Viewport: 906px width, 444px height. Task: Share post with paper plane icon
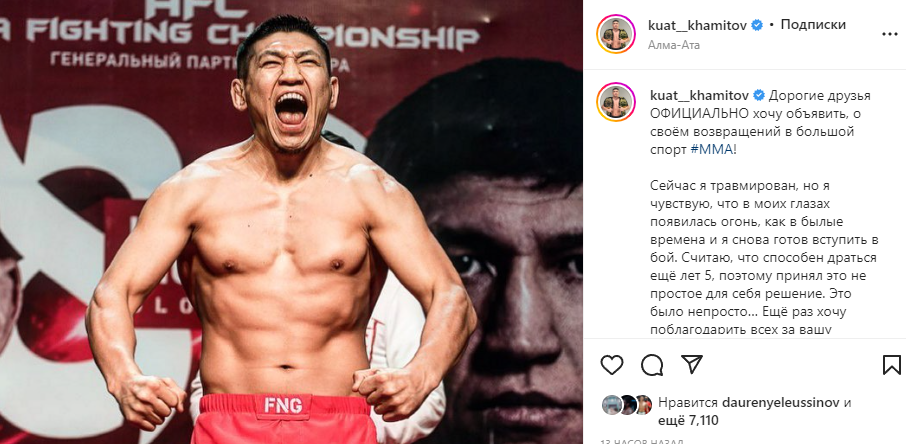(692, 364)
